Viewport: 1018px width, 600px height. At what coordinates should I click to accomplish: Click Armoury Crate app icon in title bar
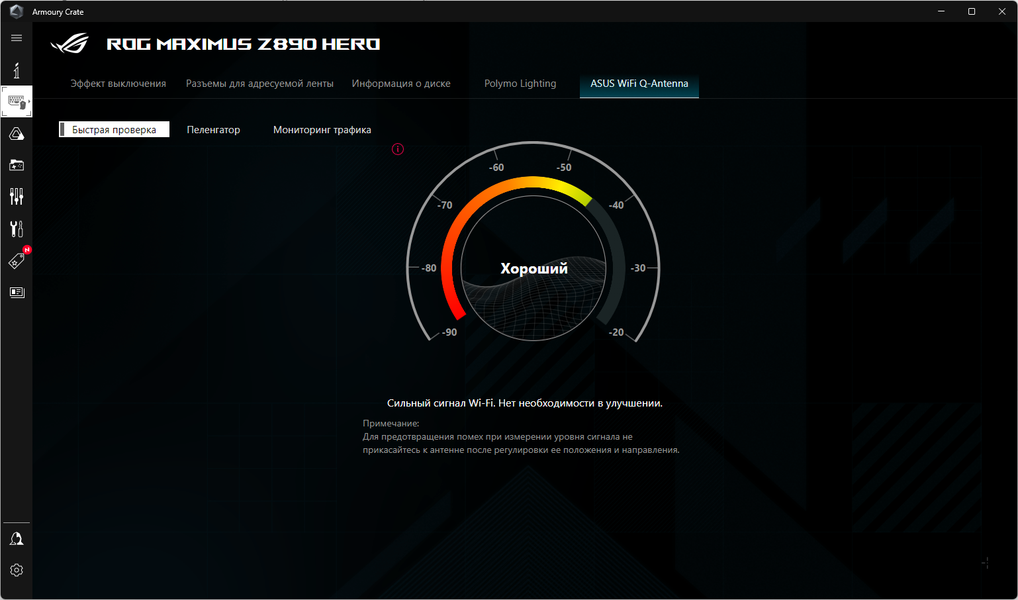tap(16, 12)
